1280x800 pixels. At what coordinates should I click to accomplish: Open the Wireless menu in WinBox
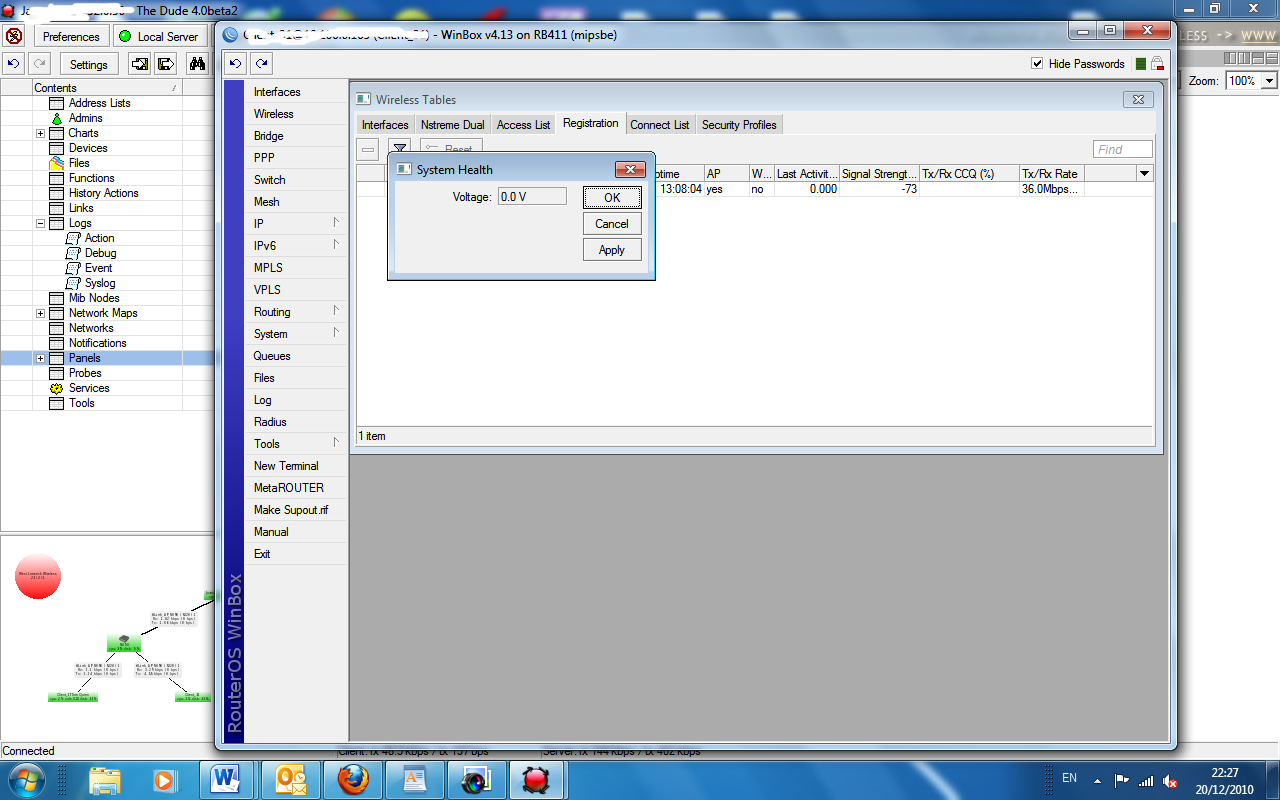click(296, 114)
